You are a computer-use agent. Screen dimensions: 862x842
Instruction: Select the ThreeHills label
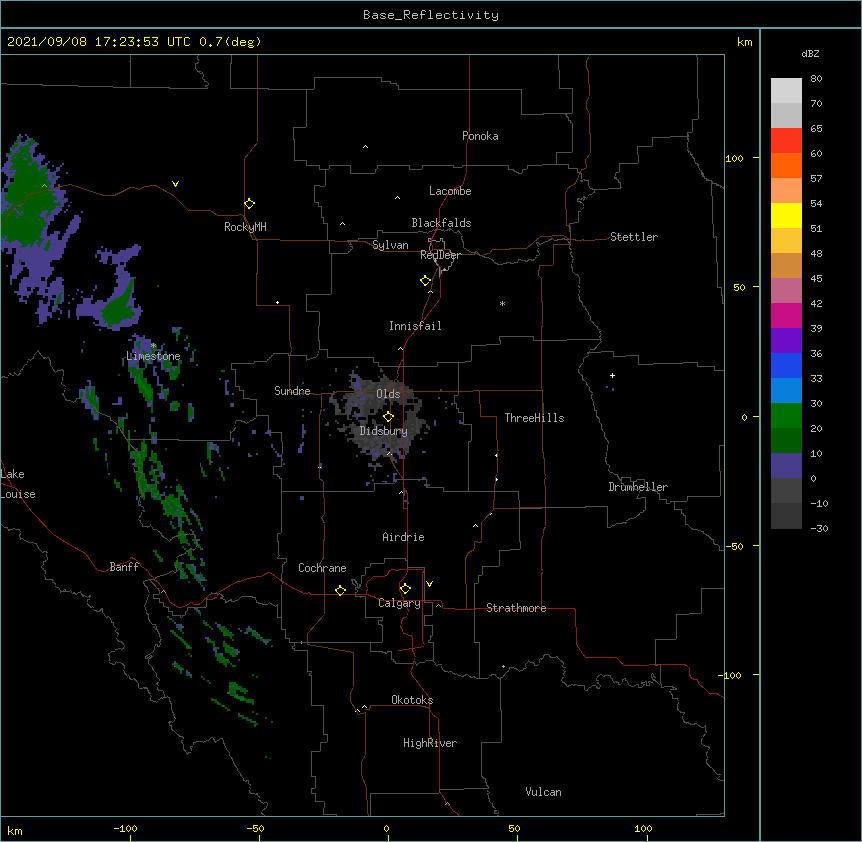pos(534,418)
